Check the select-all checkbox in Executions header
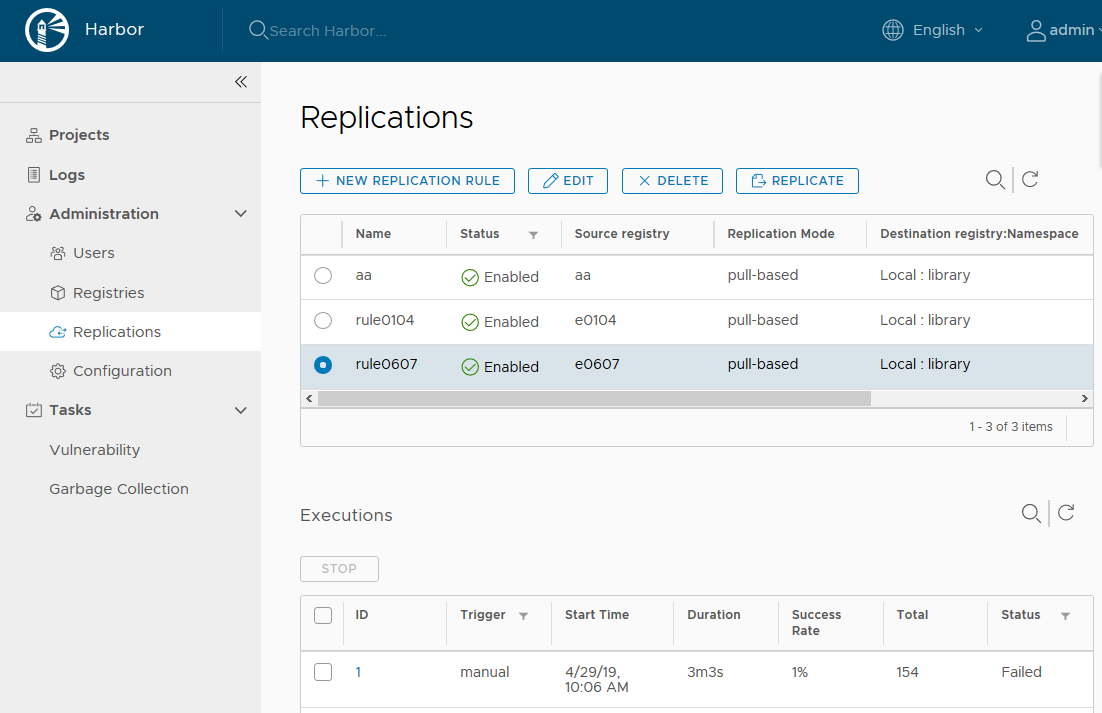Image resolution: width=1102 pixels, height=713 pixels. (x=322, y=615)
